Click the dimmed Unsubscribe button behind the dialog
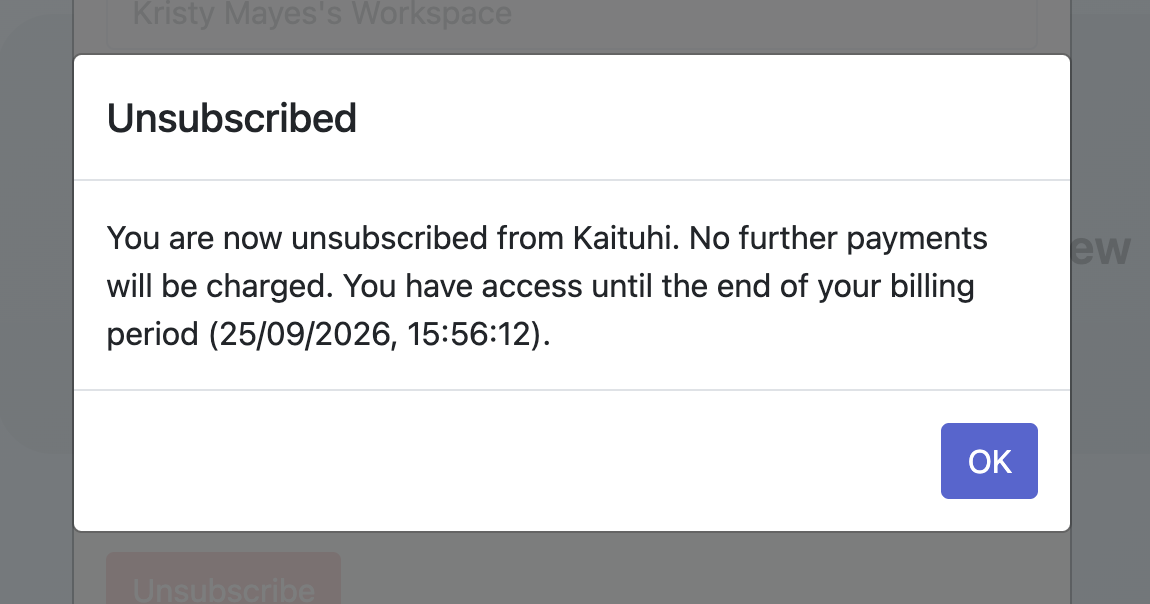The height and width of the screenshot is (604, 1150). pos(224,579)
